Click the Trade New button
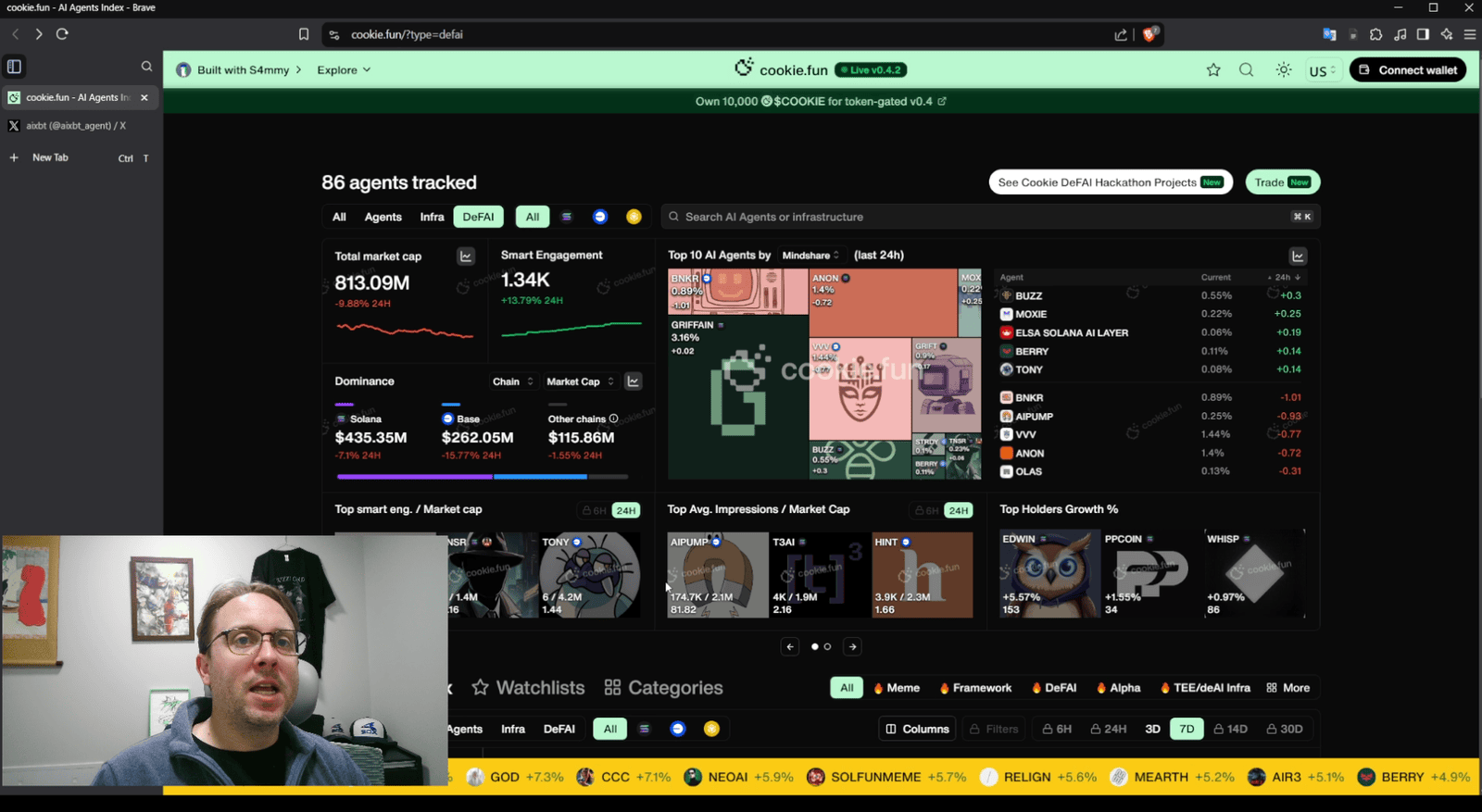The height and width of the screenshot is (812, 1482). (1283, 182)
